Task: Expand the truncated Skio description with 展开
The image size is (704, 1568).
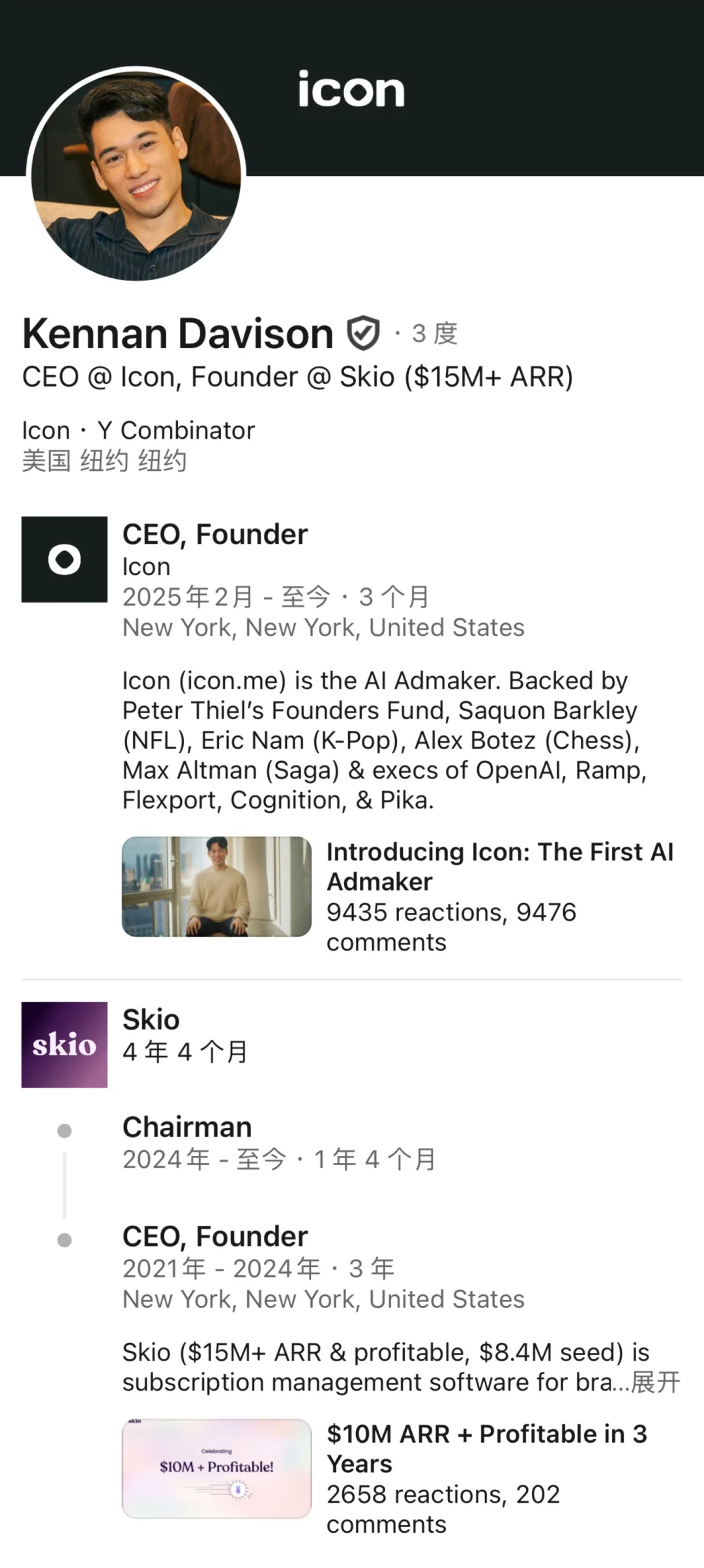Action: [656, 1382]
